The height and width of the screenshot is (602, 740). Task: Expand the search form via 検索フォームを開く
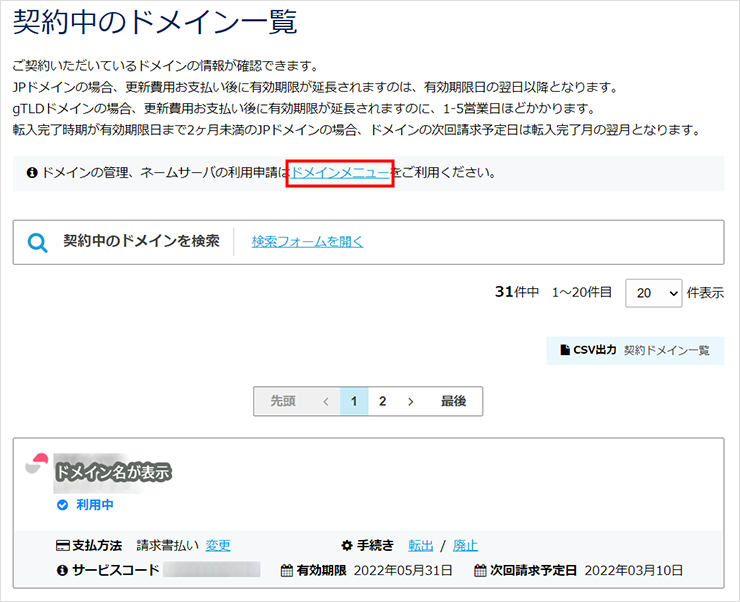pyautogui.click(x=307, y=241)
